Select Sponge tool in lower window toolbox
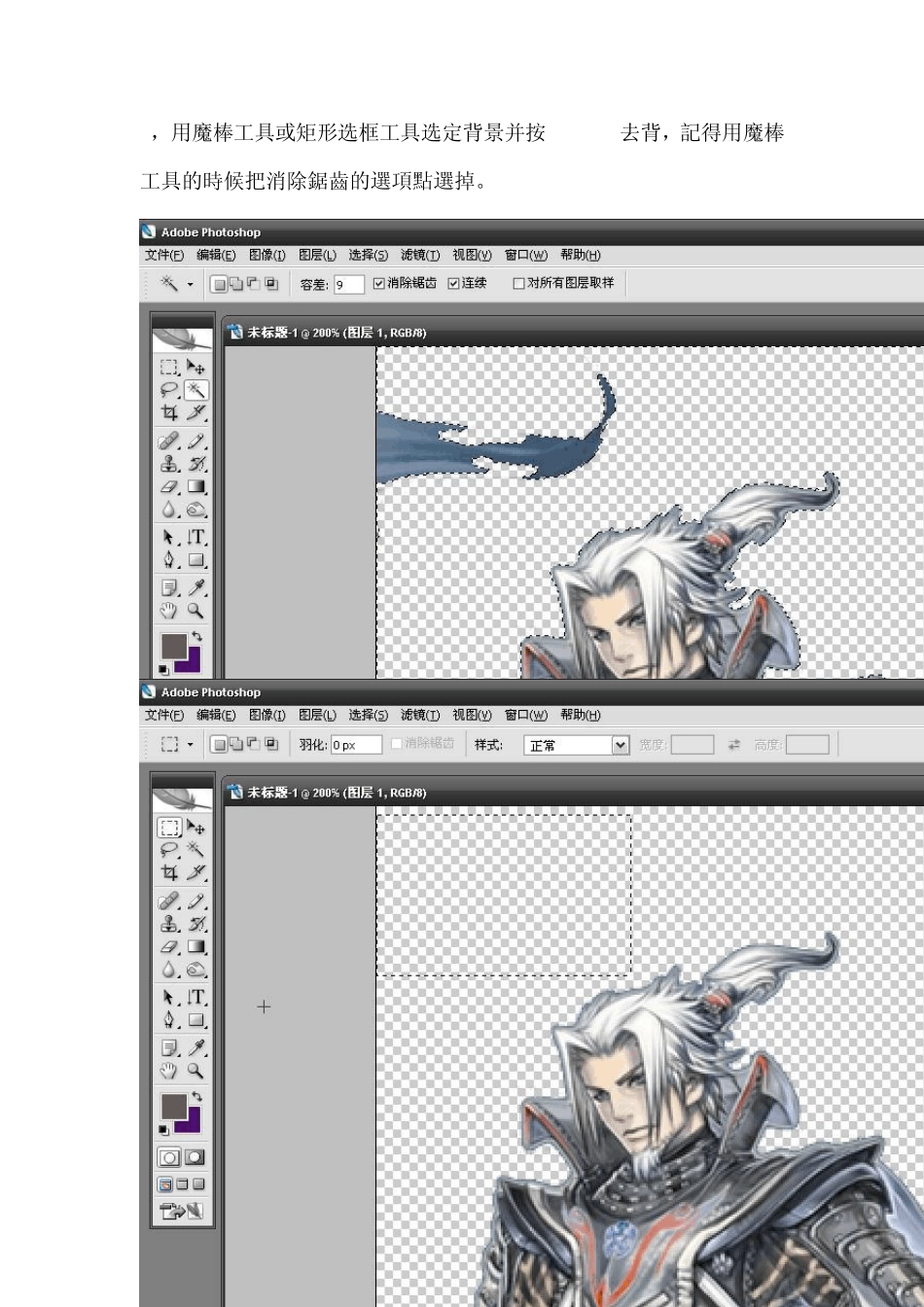Viewport: 924px width, 1307px height. point(196,970)
